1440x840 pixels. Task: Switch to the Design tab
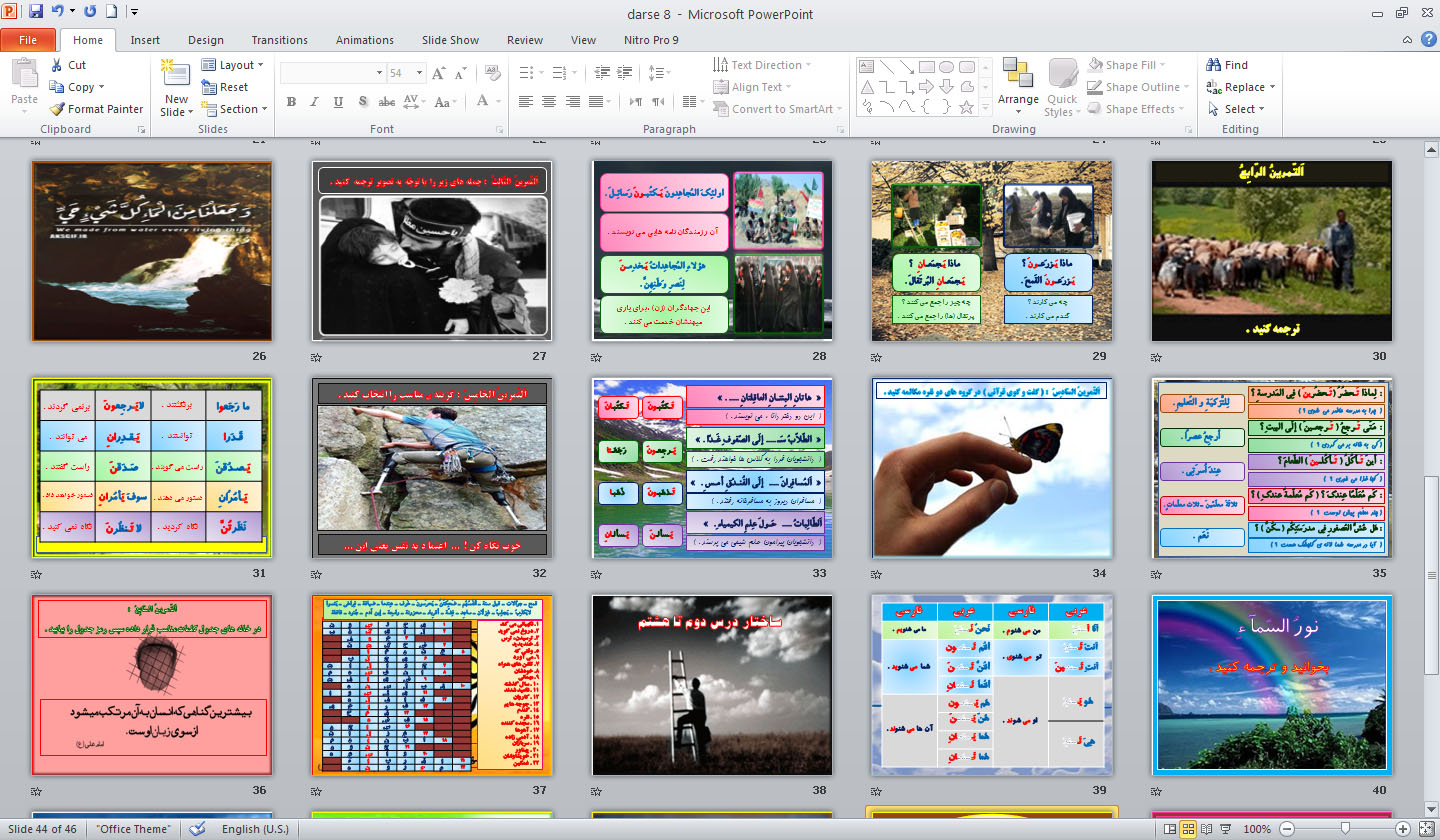(205, 40)
